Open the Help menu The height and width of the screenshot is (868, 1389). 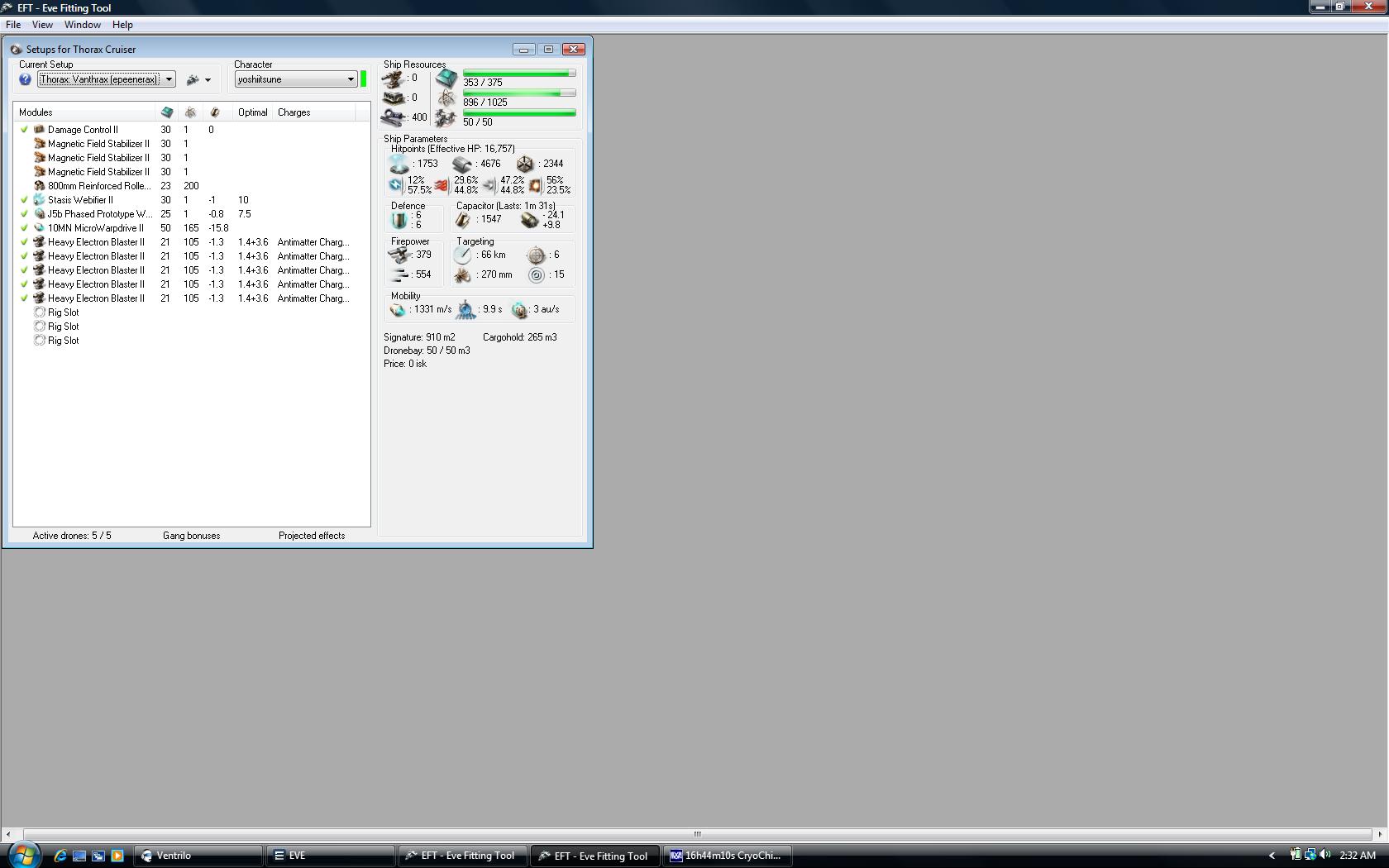(122, 25)
